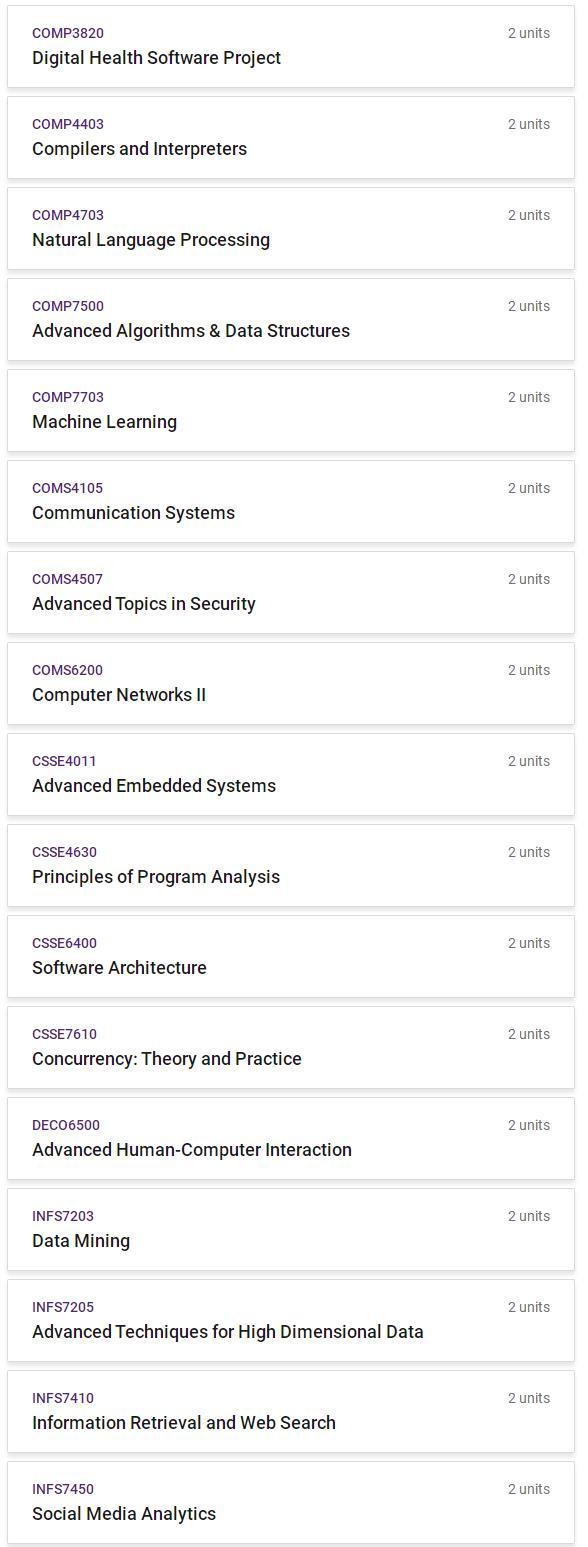Open the Advanced Embedded Systems course
588x1547 pixels.
[x=291, y=774]
